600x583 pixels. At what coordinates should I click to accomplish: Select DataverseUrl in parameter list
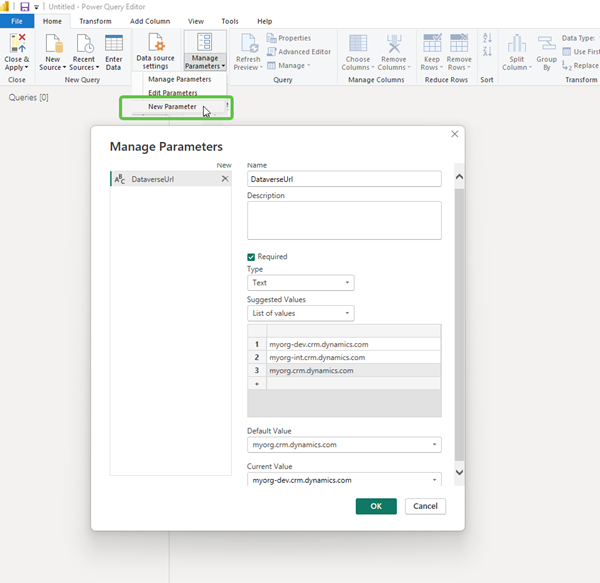(x=171, y=179)
